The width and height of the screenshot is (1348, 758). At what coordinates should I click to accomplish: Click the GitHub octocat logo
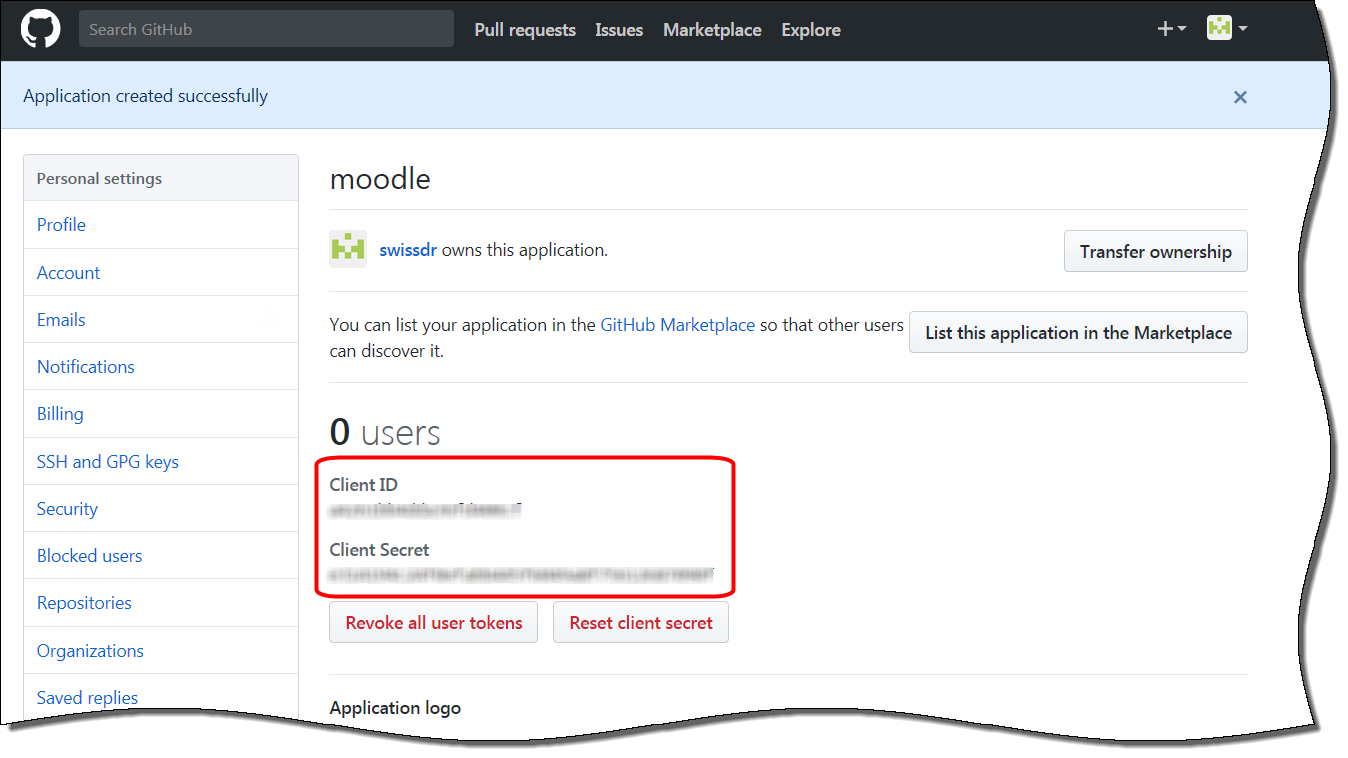[41, 29]
